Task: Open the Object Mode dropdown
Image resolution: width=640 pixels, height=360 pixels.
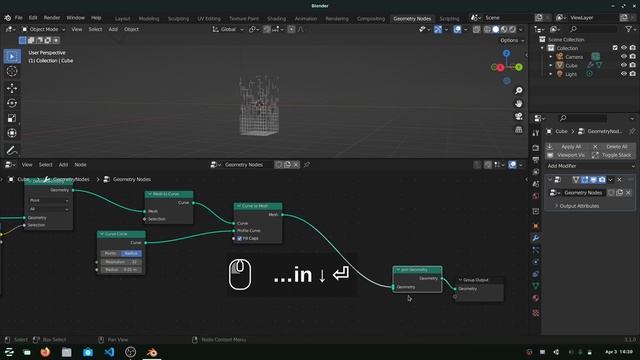Action: (43, 29)
